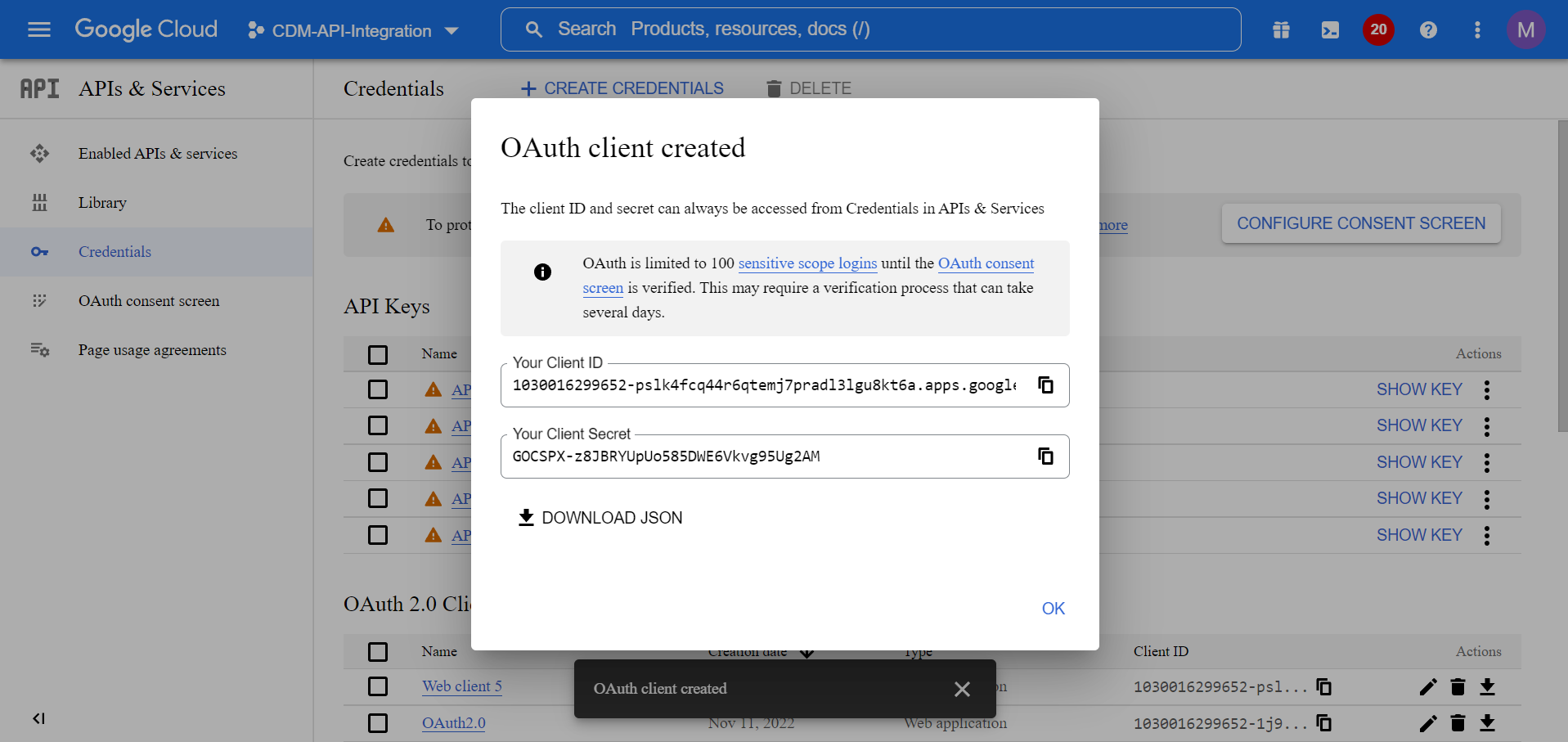Open the CDM-API-Integration project selector dropdown
1568x742 pixels.
click(x=353, y=31)
